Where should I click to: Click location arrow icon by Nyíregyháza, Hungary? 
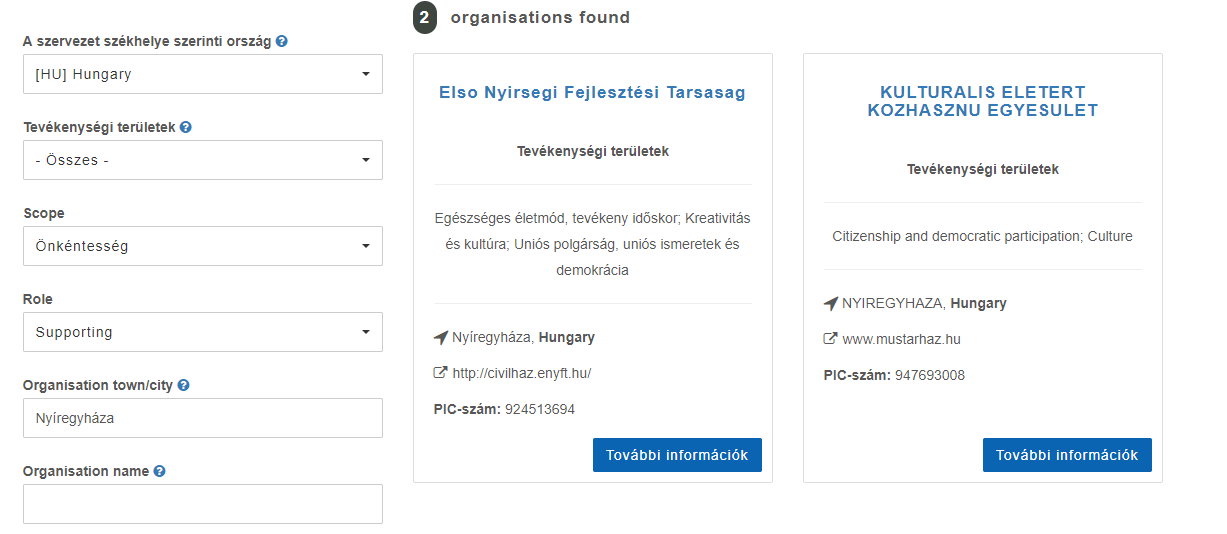click(440, 338)
